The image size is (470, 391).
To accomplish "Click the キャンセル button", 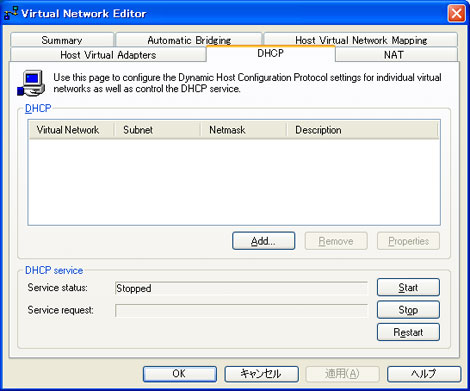I will point(261,374).
